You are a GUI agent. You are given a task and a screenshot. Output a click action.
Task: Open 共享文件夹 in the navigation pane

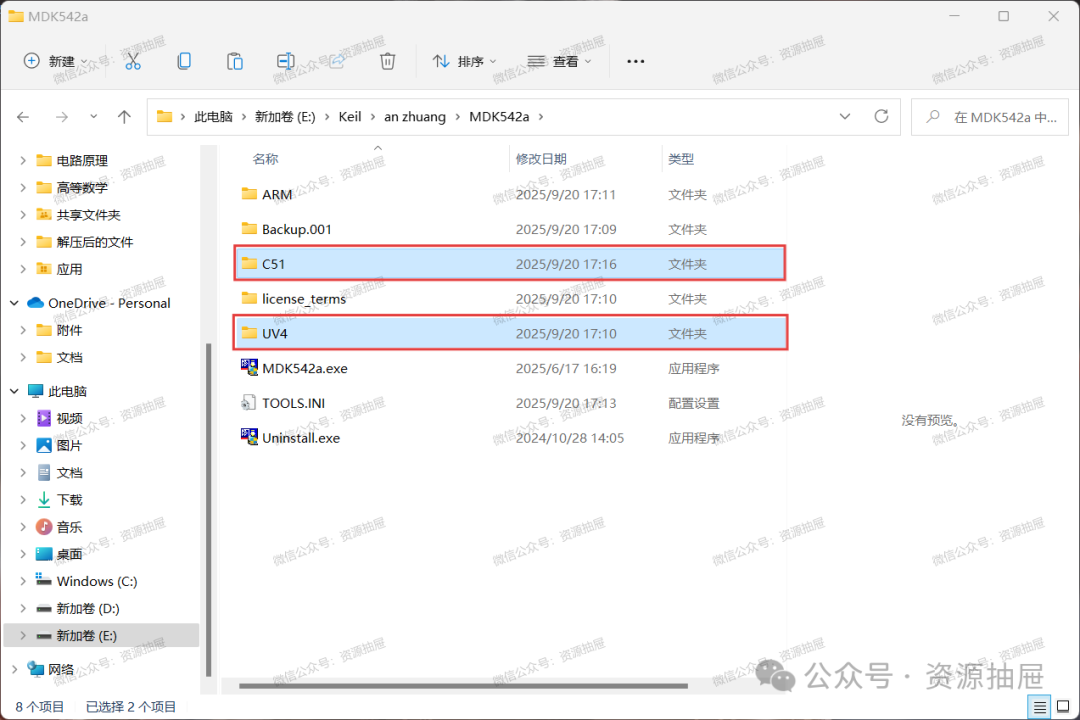coord(88,215)
